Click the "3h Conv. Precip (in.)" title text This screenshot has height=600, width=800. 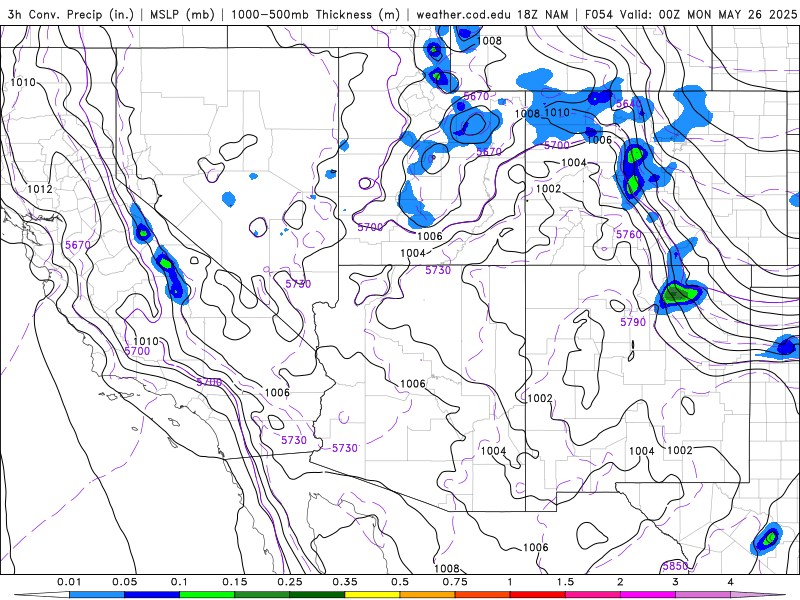[71, 14]
